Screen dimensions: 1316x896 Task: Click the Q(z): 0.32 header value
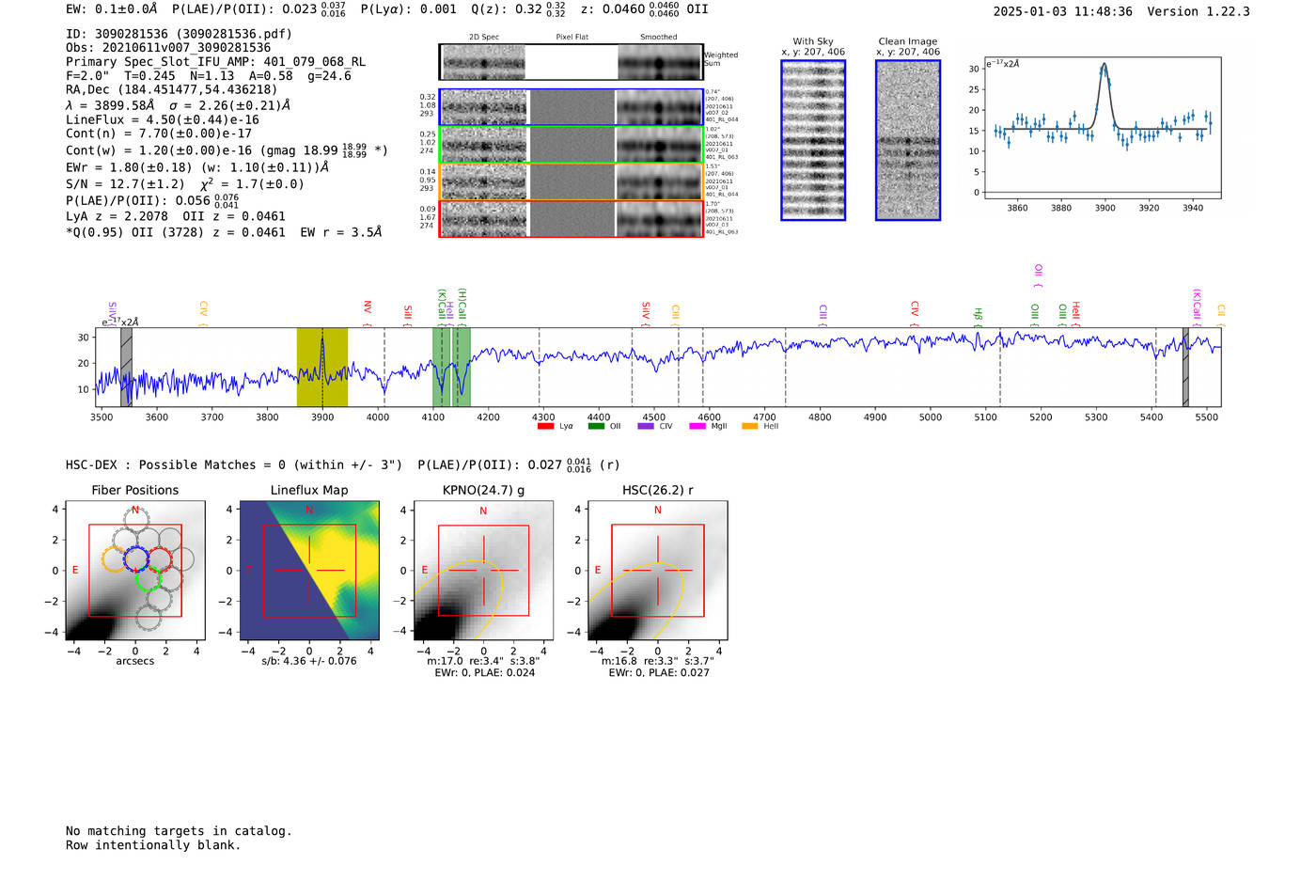(519, 9)
